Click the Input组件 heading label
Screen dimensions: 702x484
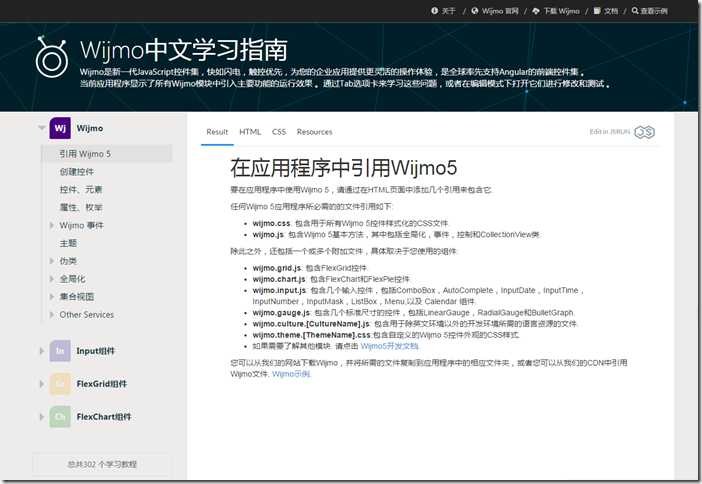tap(95, 351)
